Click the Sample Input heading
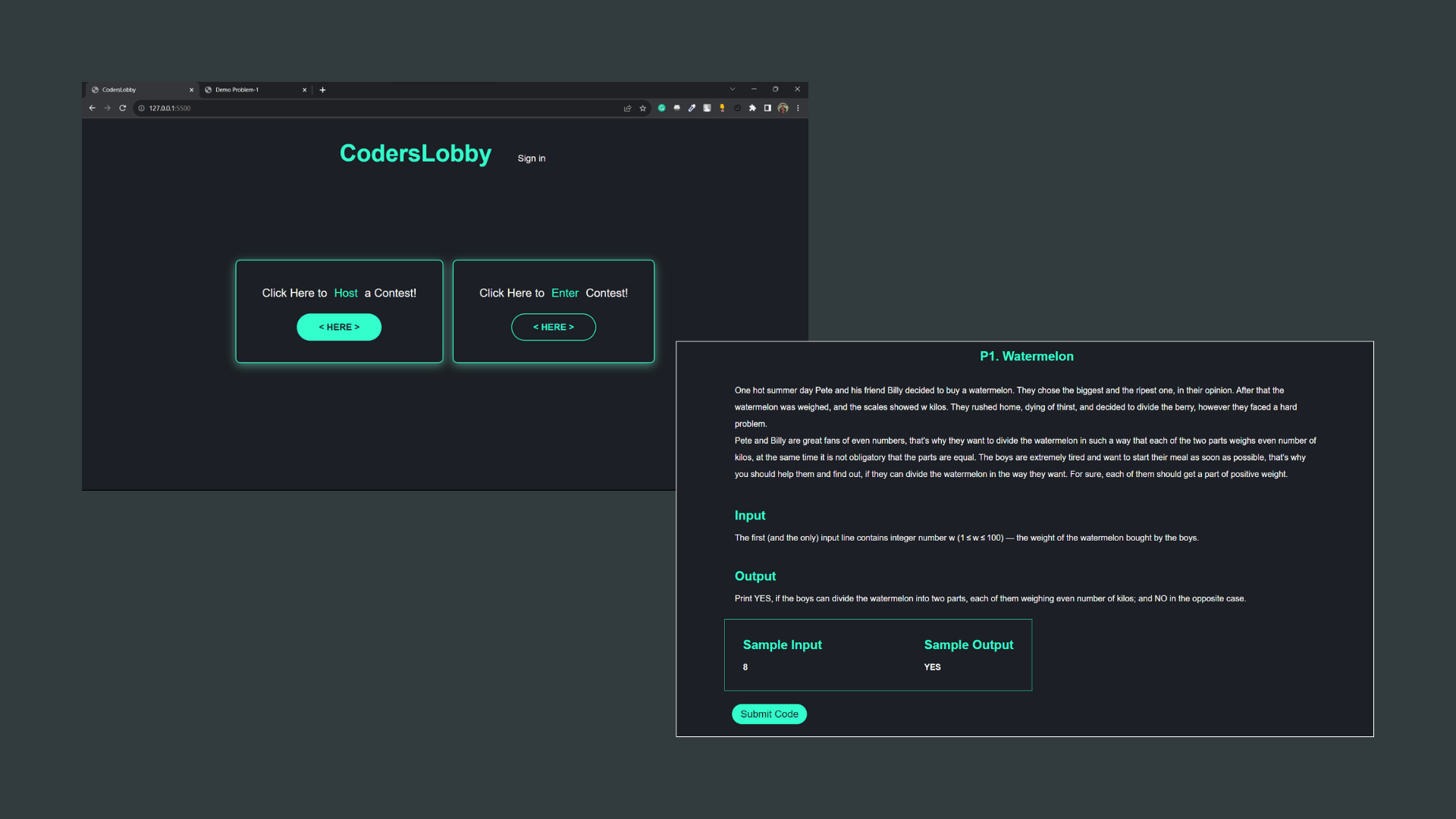The height and width of the screenshot is (819, 1456). pyautogui.click(x=783, y=645)
